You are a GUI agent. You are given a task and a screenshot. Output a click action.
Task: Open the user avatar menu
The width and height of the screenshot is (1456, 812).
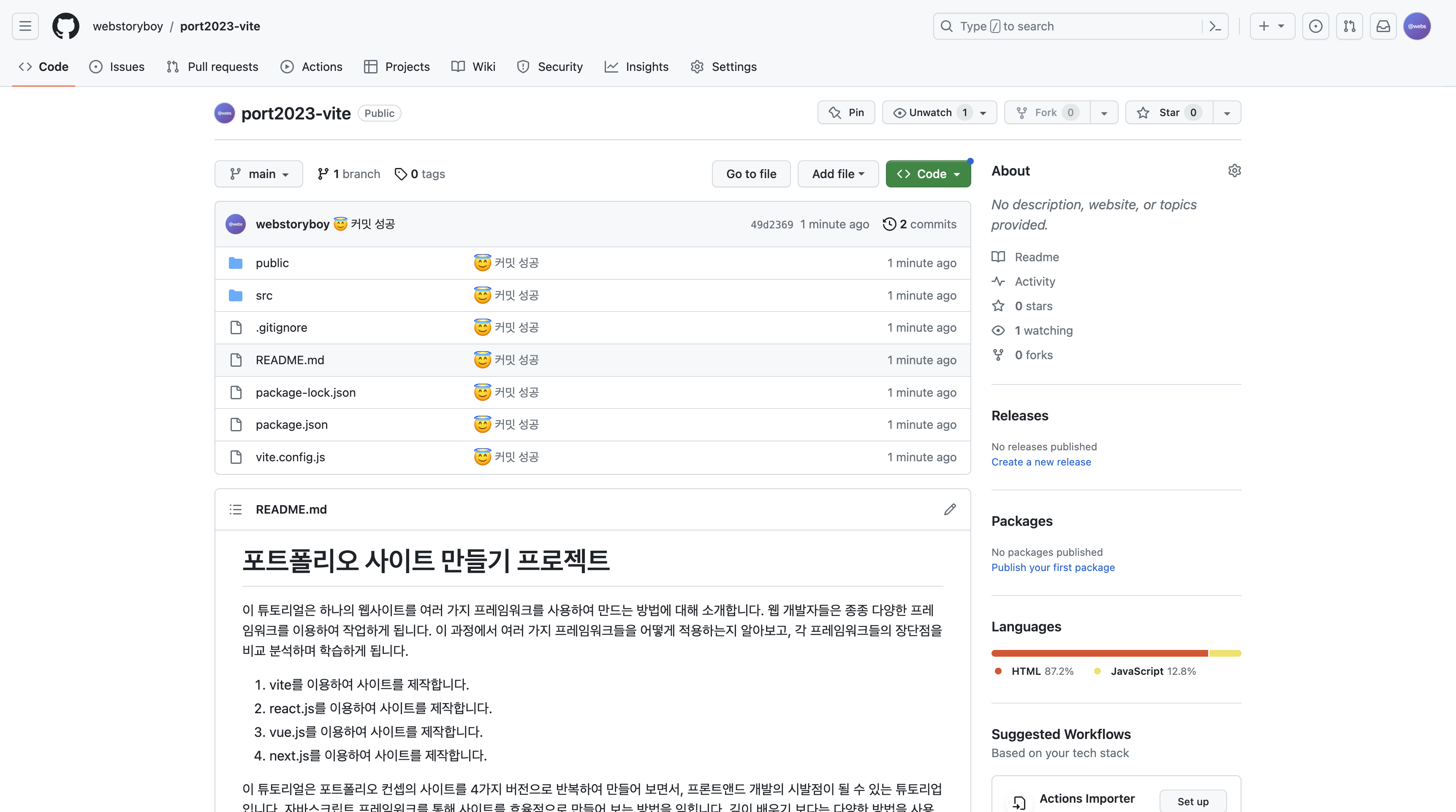[x=1417, y=26]
